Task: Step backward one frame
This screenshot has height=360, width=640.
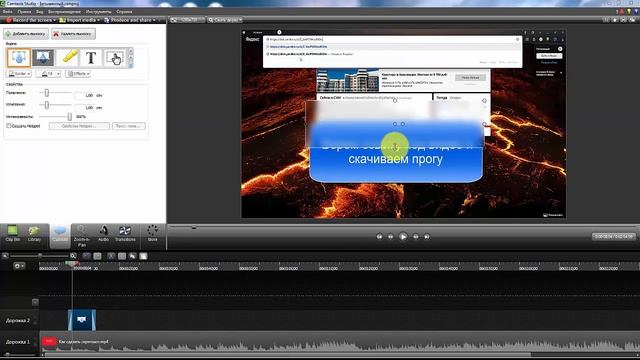Action: click(391, 237)
